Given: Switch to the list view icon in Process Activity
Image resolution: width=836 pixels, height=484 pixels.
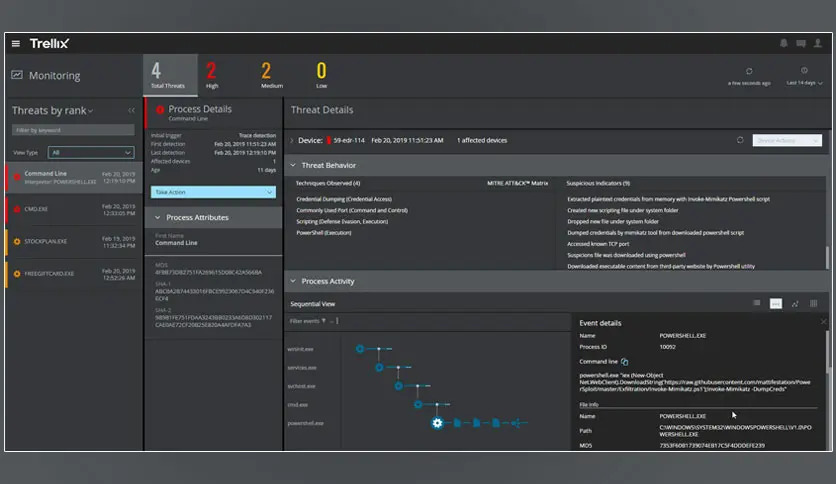Looking at the screenshot, I should coord(756,303).
